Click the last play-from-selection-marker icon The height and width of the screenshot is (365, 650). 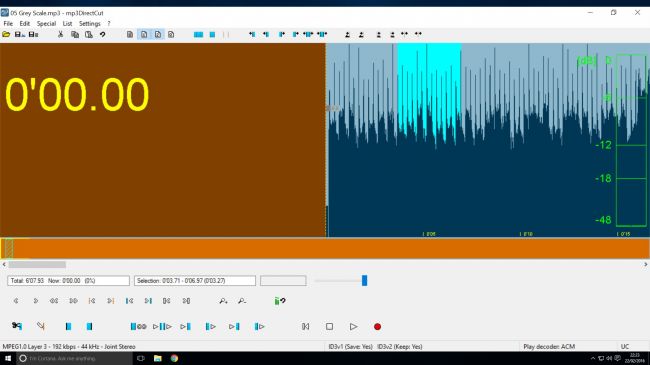point(260,326)
